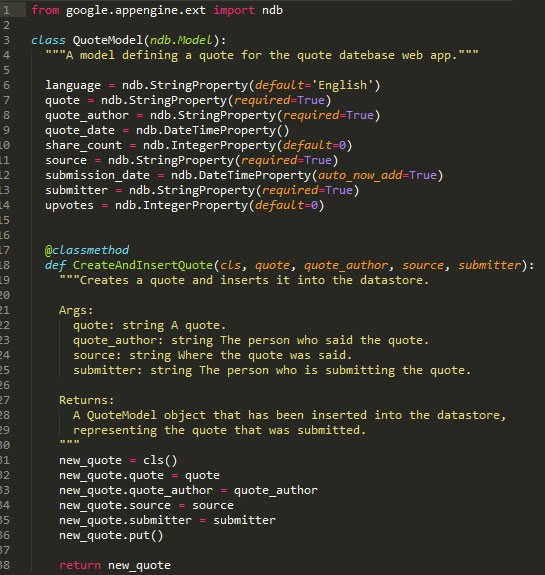The width and height of the screenshot is (545, 575).
Task: Click 'ndb.Model' in the class definition
Action: 181,40
